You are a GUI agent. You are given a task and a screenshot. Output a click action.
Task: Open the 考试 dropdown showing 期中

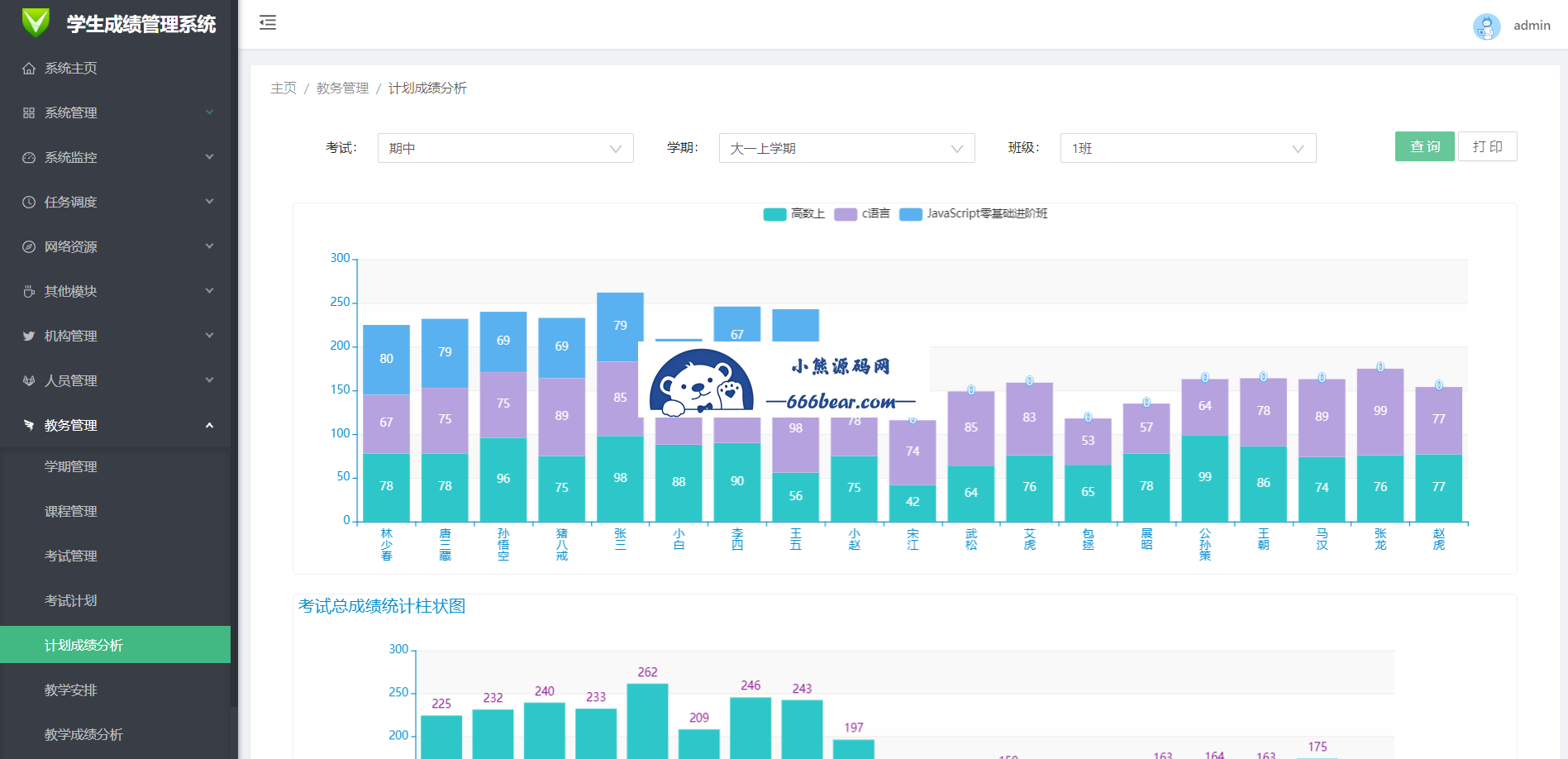[506, 148]
